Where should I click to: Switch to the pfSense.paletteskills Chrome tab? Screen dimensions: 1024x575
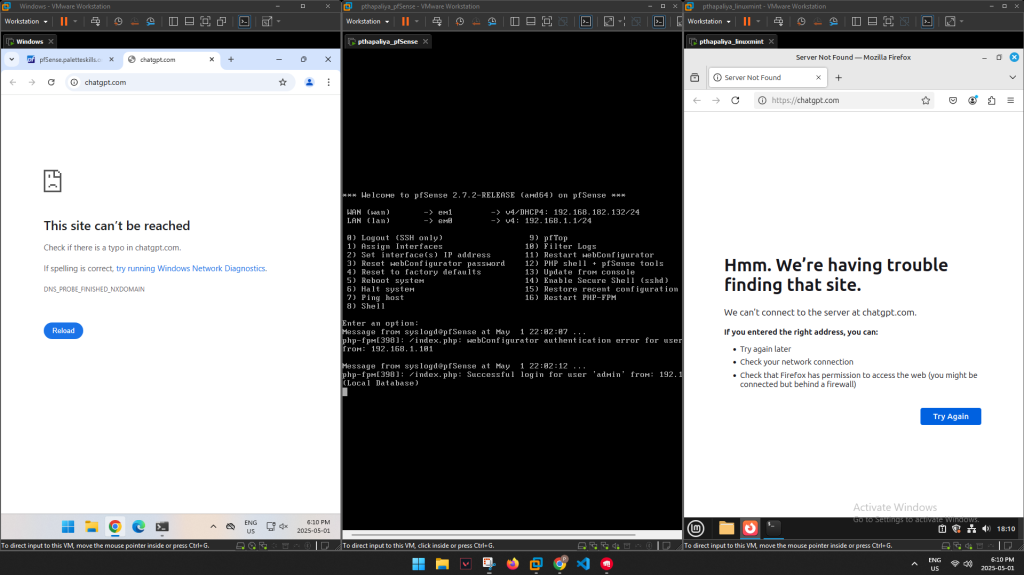point(70,59)
